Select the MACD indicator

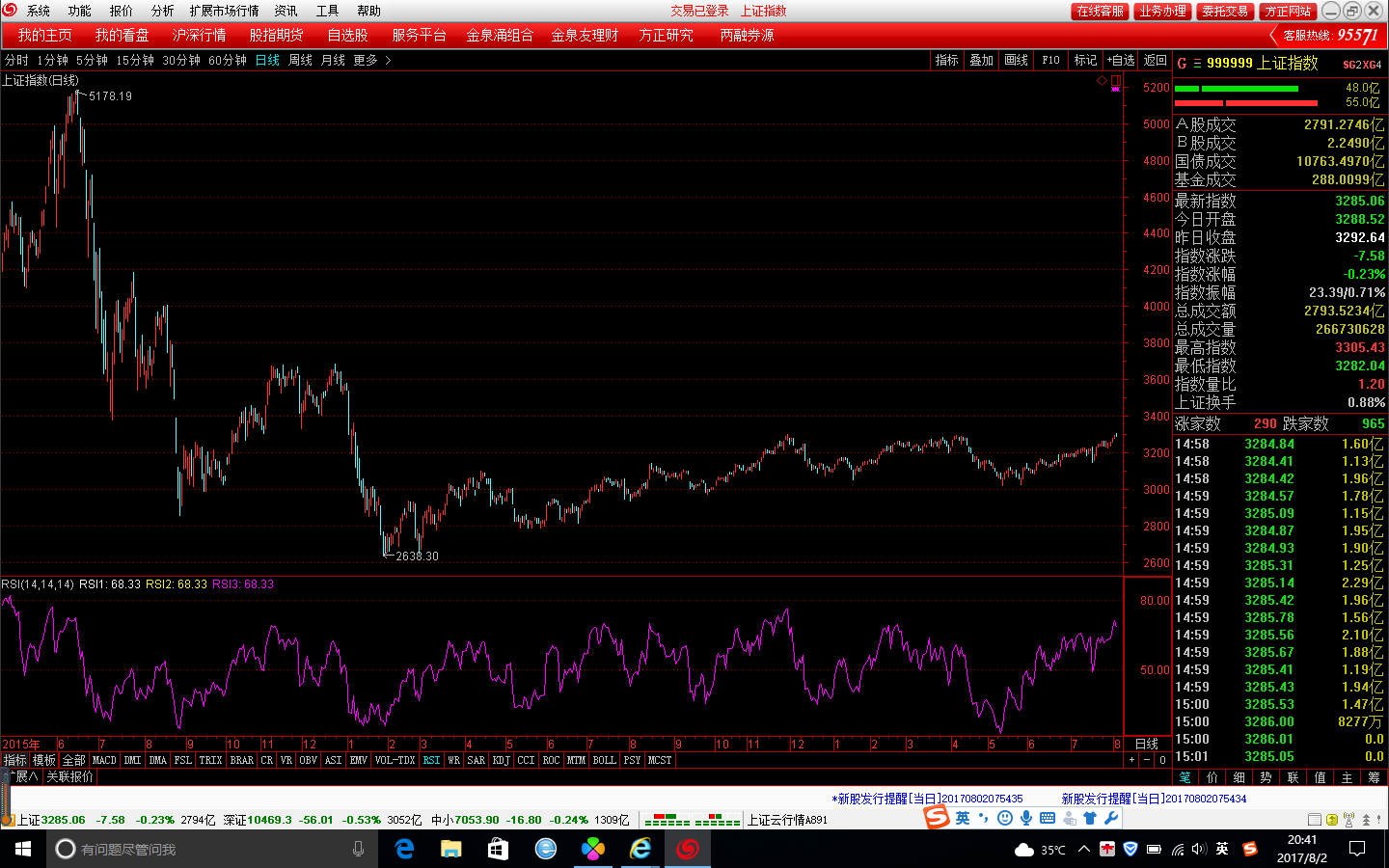104,760
